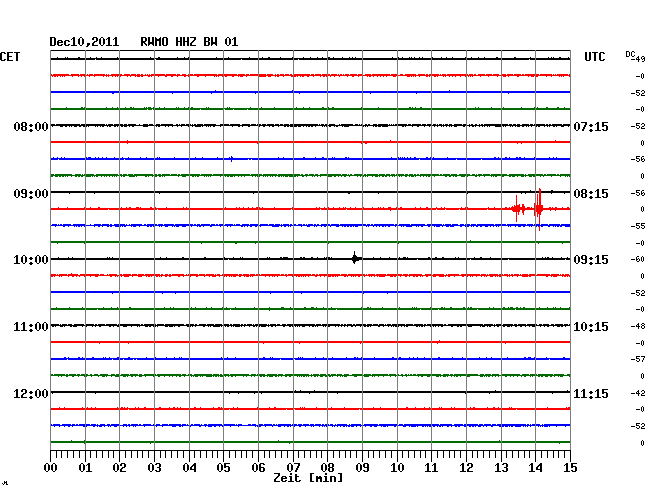Click minute tick label 10

pos(397,468)
